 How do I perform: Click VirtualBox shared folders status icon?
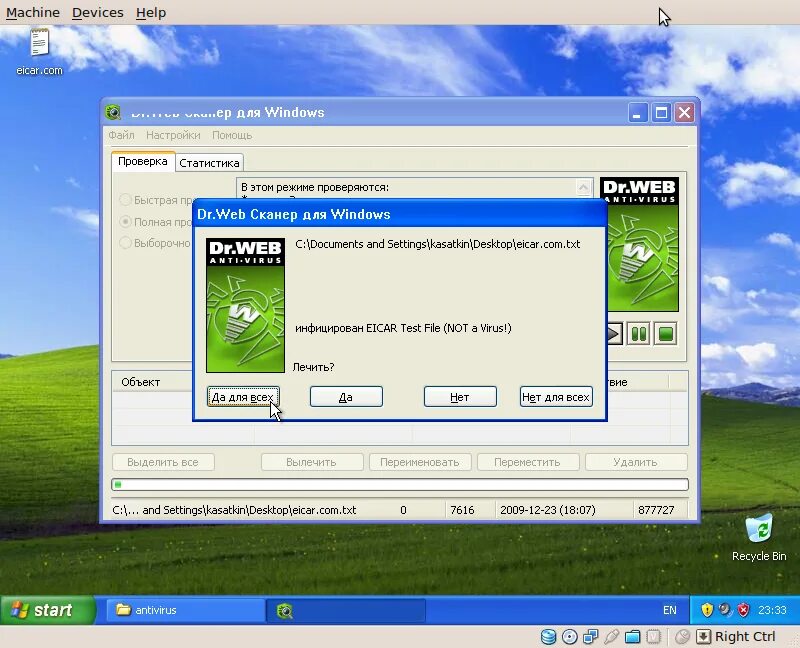[632, 637]
